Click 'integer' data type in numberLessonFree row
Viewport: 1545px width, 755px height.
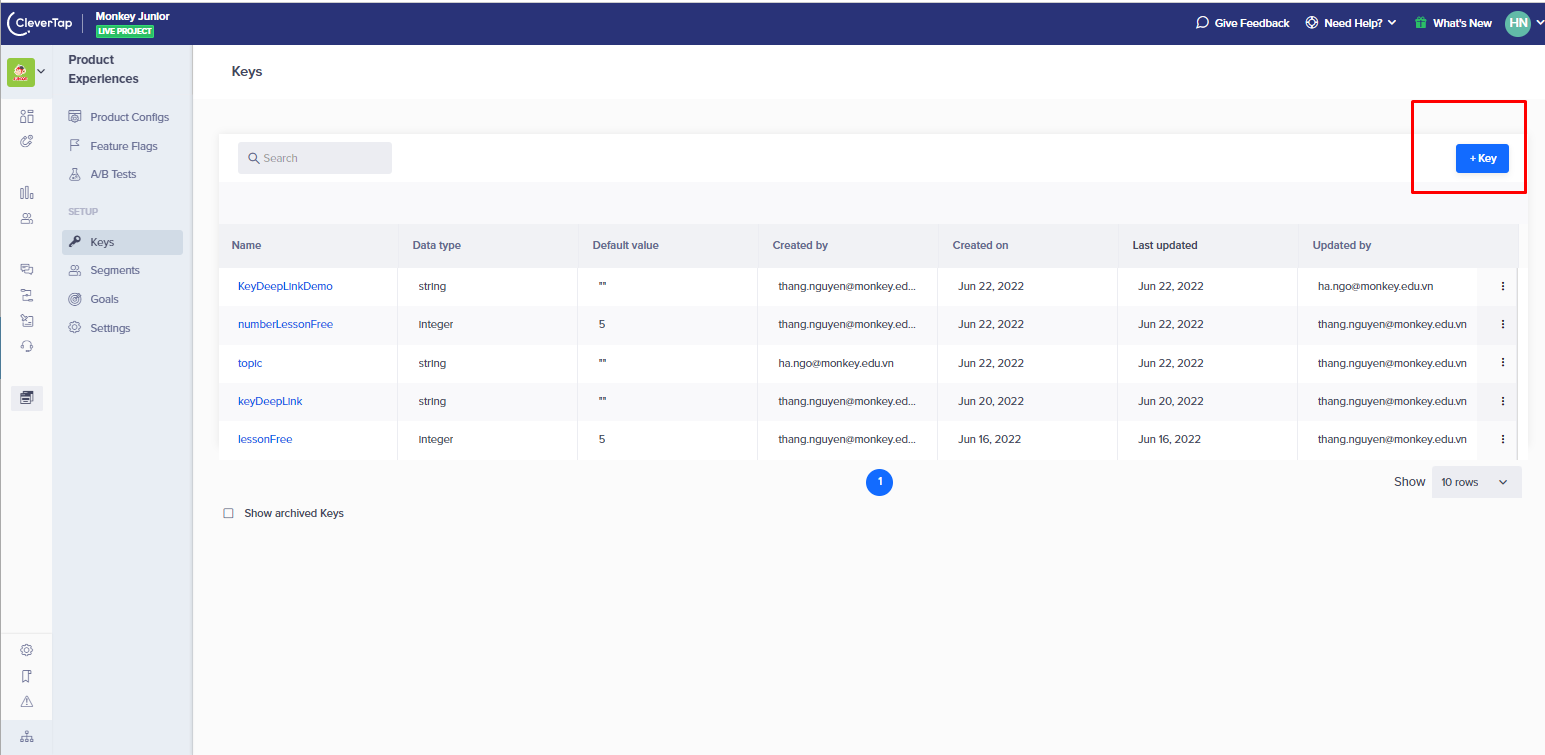tap(436, 324)
